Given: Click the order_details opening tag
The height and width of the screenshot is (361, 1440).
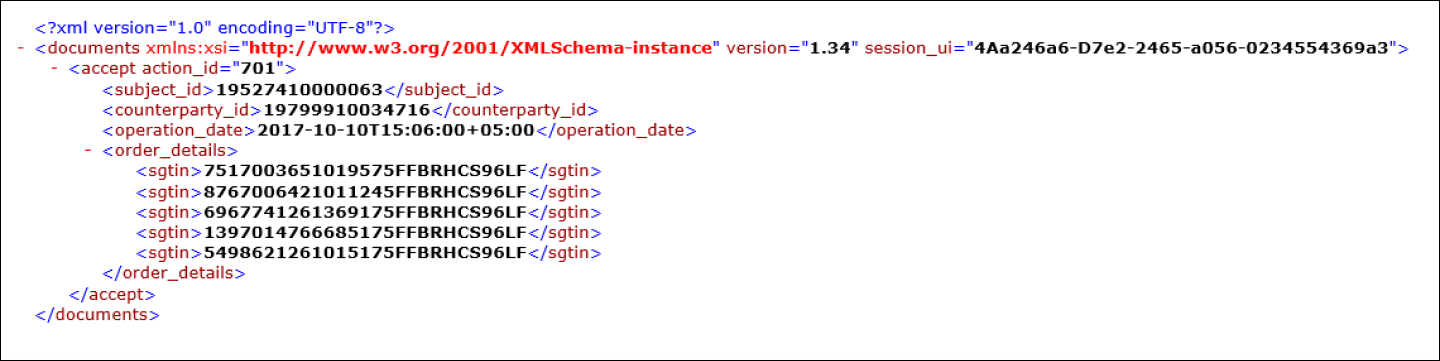Looking at the screenshot, I should pos(170,150).
